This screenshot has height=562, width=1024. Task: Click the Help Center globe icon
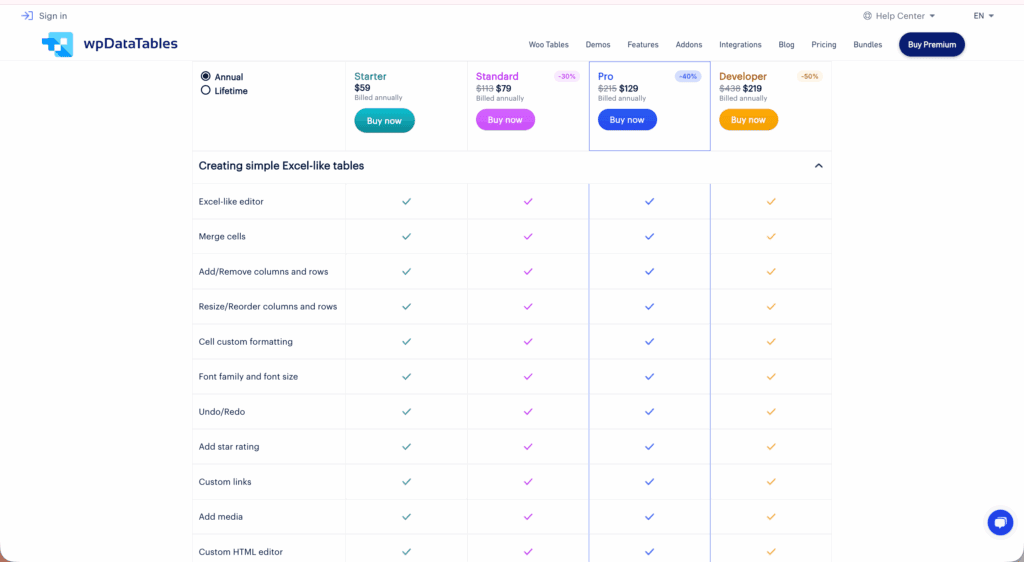(867, 16)
